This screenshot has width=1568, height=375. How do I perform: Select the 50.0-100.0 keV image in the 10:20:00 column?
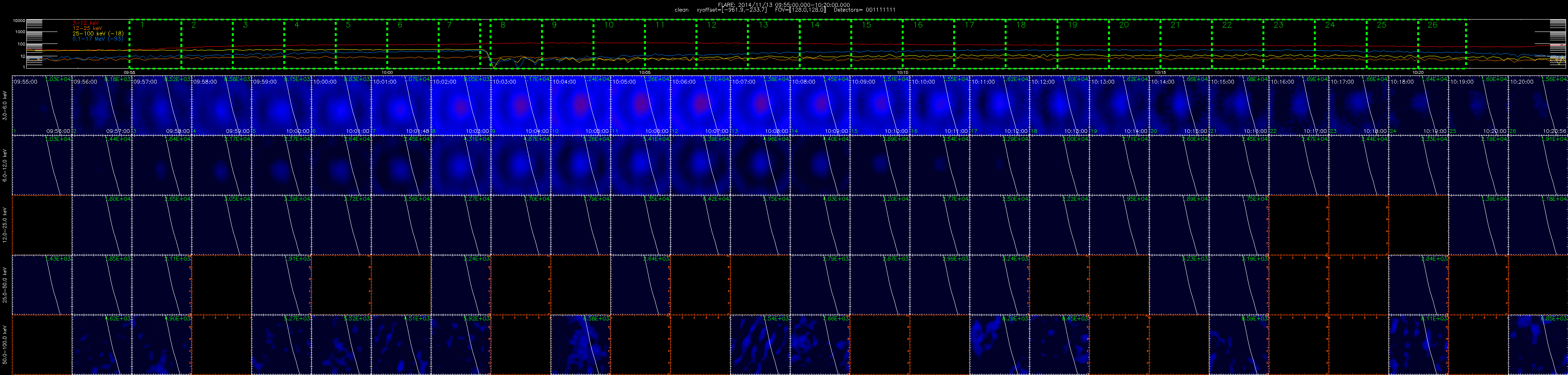1539,344
